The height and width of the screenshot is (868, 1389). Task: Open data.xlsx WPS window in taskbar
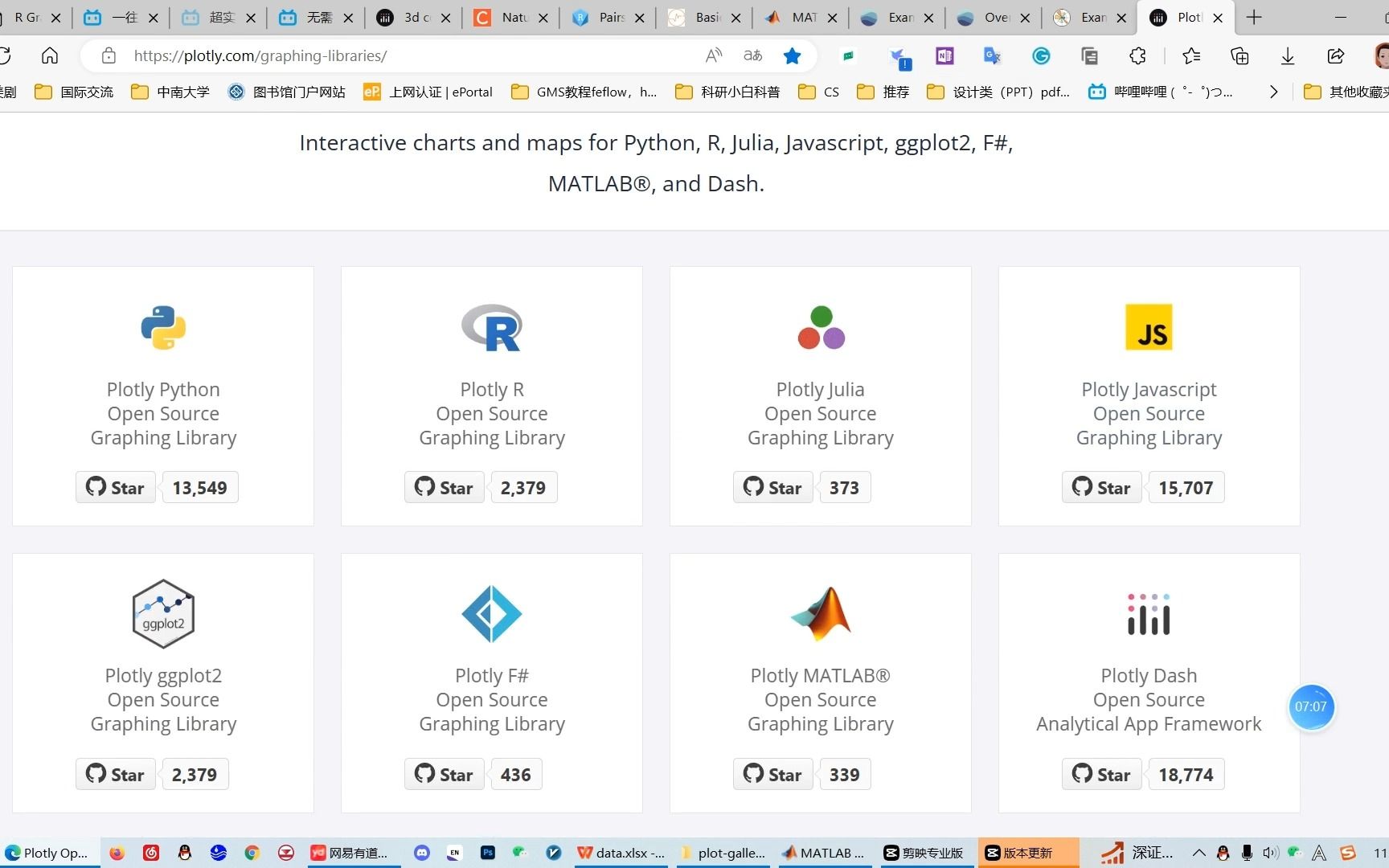click(621, 853)
